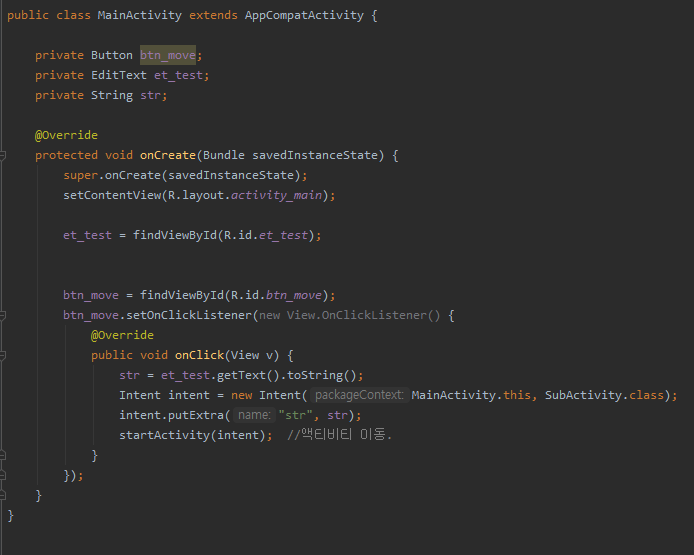This screenshot has height=555, width=694.
Task: Collapse the setOnClickListener fold marker in gutter
Action: click(2, 316)
